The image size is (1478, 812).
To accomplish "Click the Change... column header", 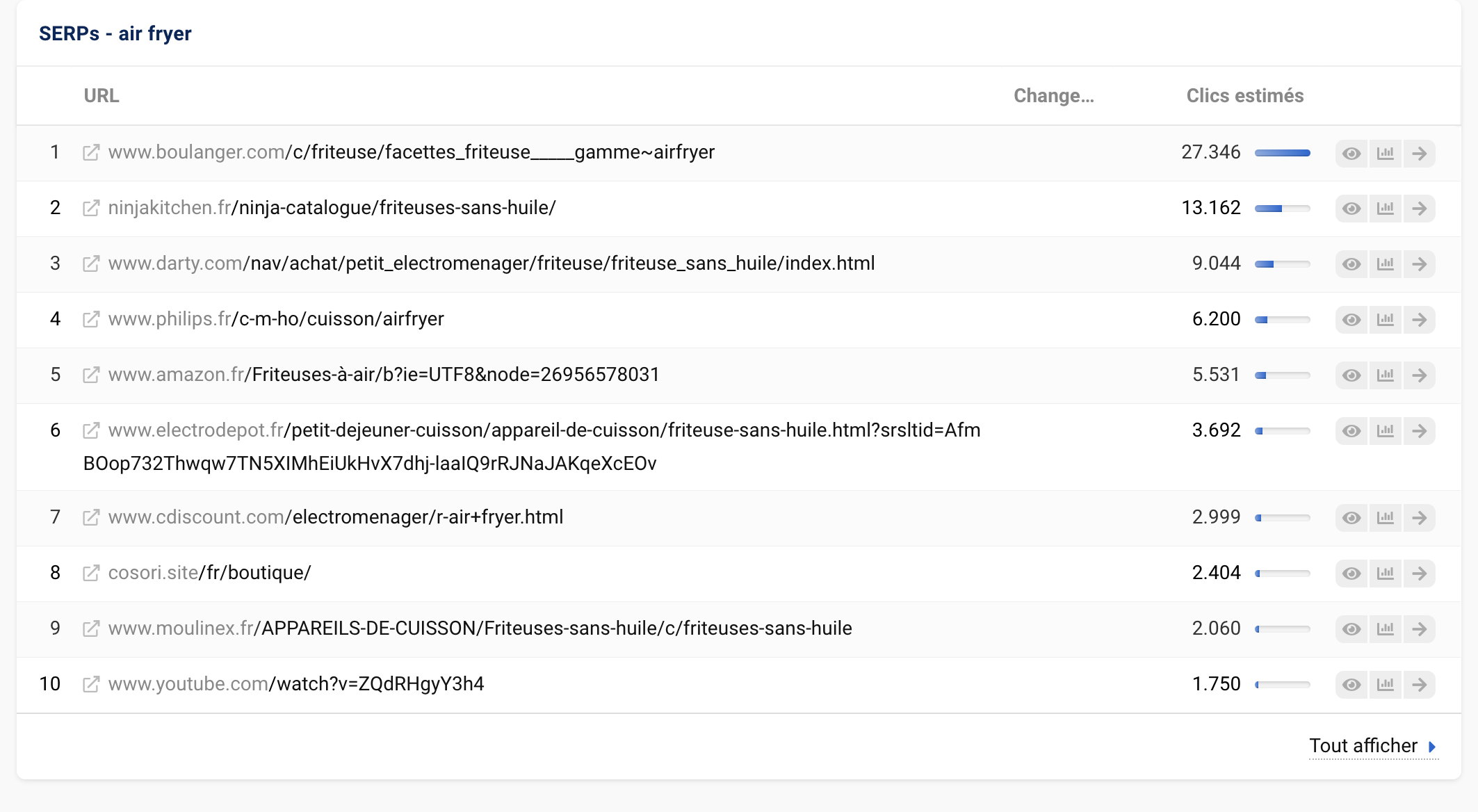I will pyautogui.click(x=1054, y=96).
